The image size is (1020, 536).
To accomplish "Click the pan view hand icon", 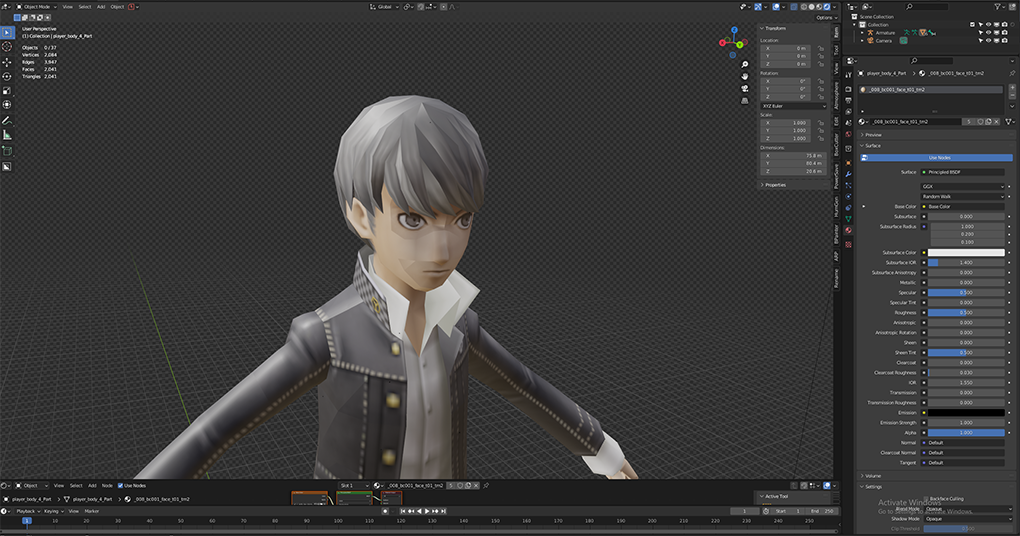I will 745,76.
